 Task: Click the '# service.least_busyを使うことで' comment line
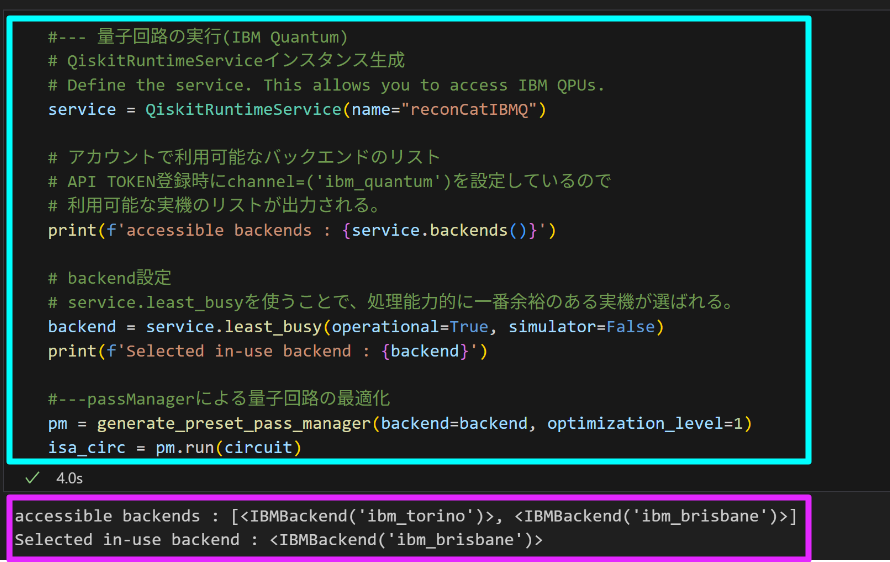(392, 302)
